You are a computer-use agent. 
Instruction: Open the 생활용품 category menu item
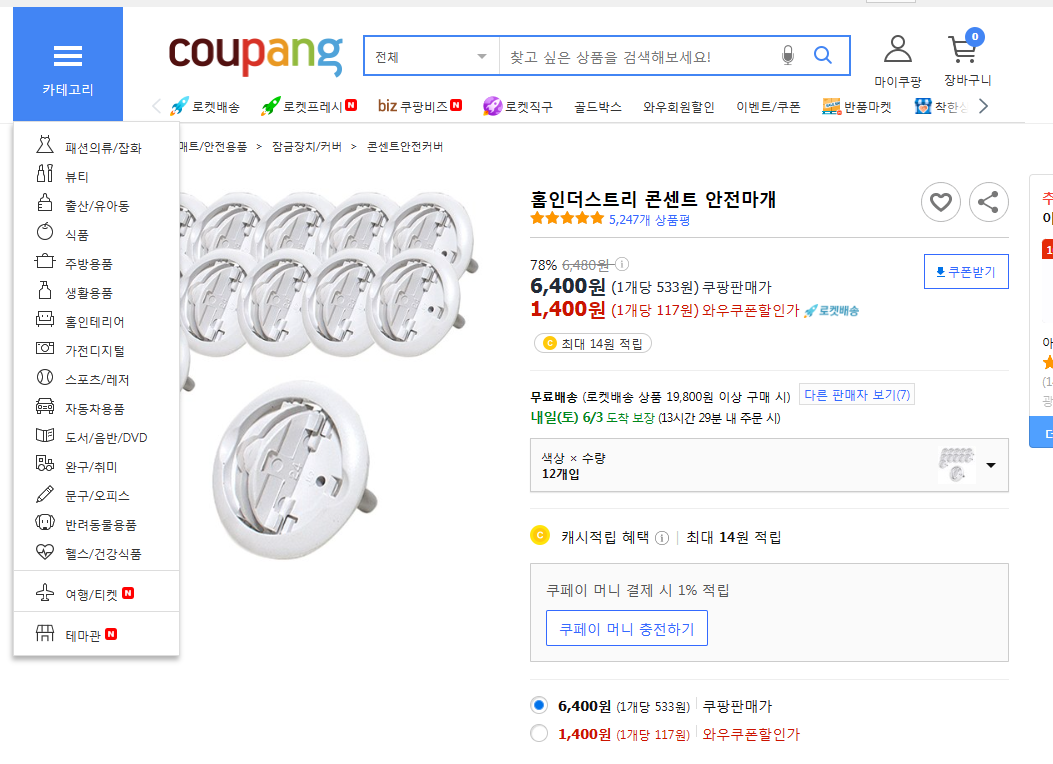click(89, 293)
